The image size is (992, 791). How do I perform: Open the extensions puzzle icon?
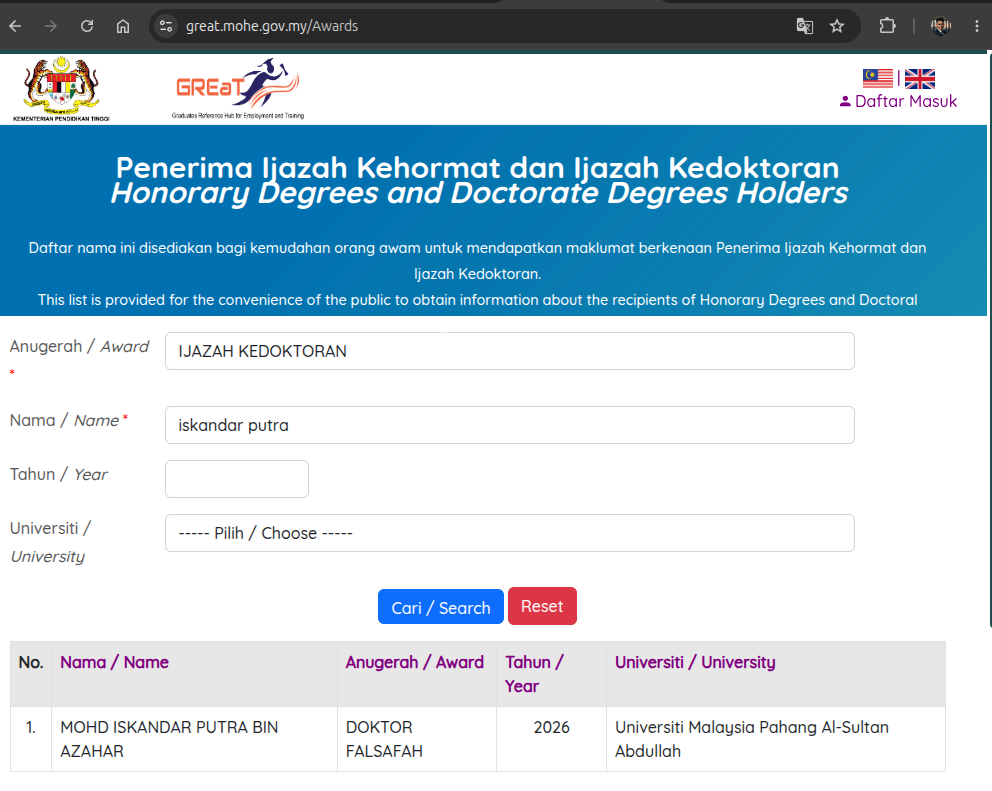pyautogui.click(x=887, y=26)
